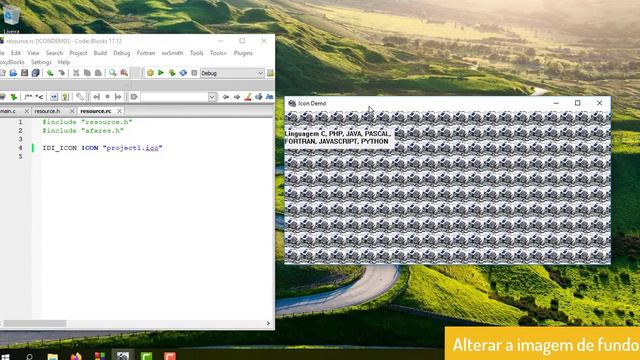640x360 pixels.
Task: Click the red highlight clear icon
Action: point(248,97)
